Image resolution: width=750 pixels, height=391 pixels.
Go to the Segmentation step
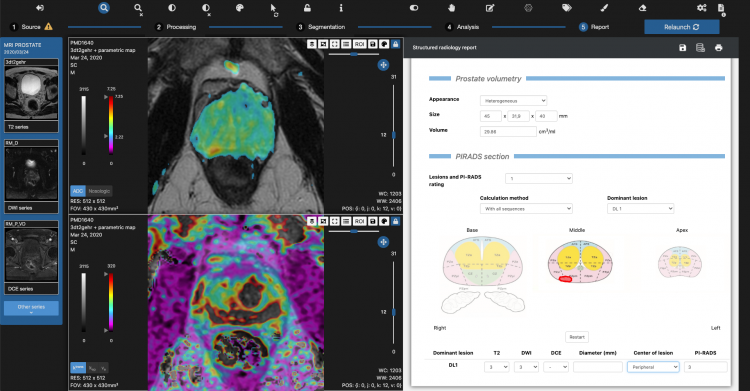click(x=321, y=27)
